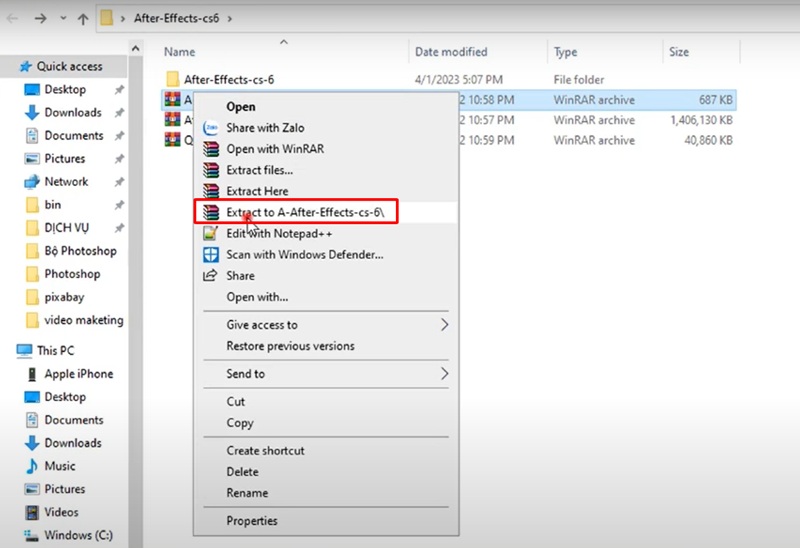Open pinned Desktop under Quick access
Screen dimensions: 800x548
pyautogui.click(x=65, y=89)
